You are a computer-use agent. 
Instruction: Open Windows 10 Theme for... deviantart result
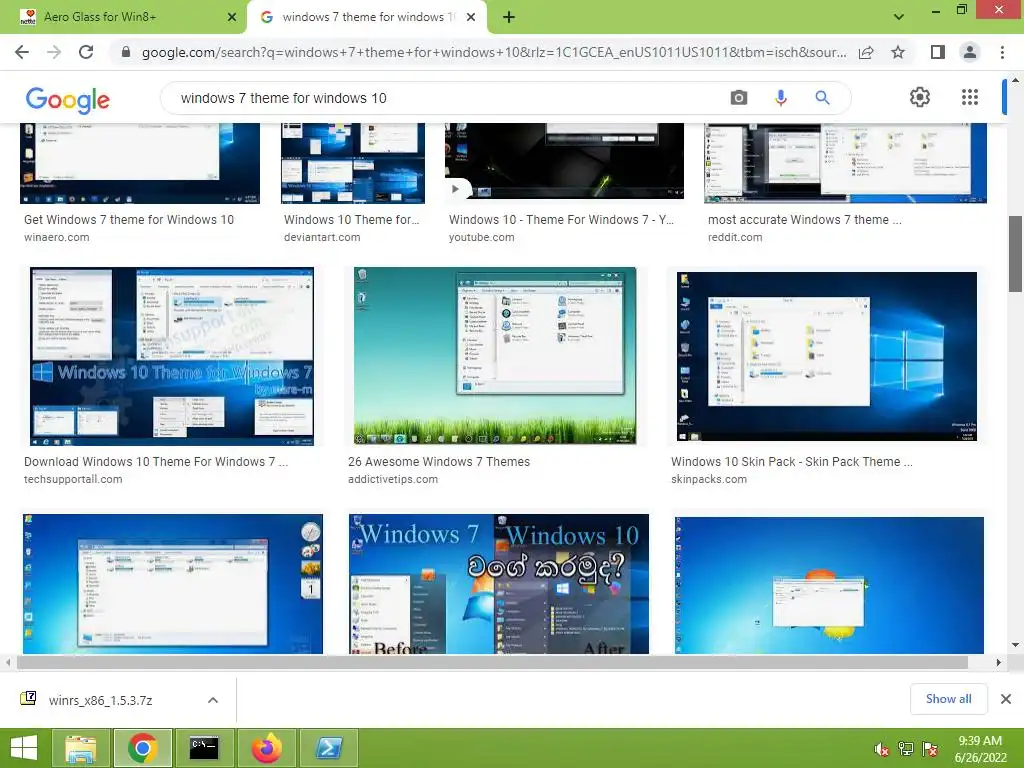tap(351, 220)
